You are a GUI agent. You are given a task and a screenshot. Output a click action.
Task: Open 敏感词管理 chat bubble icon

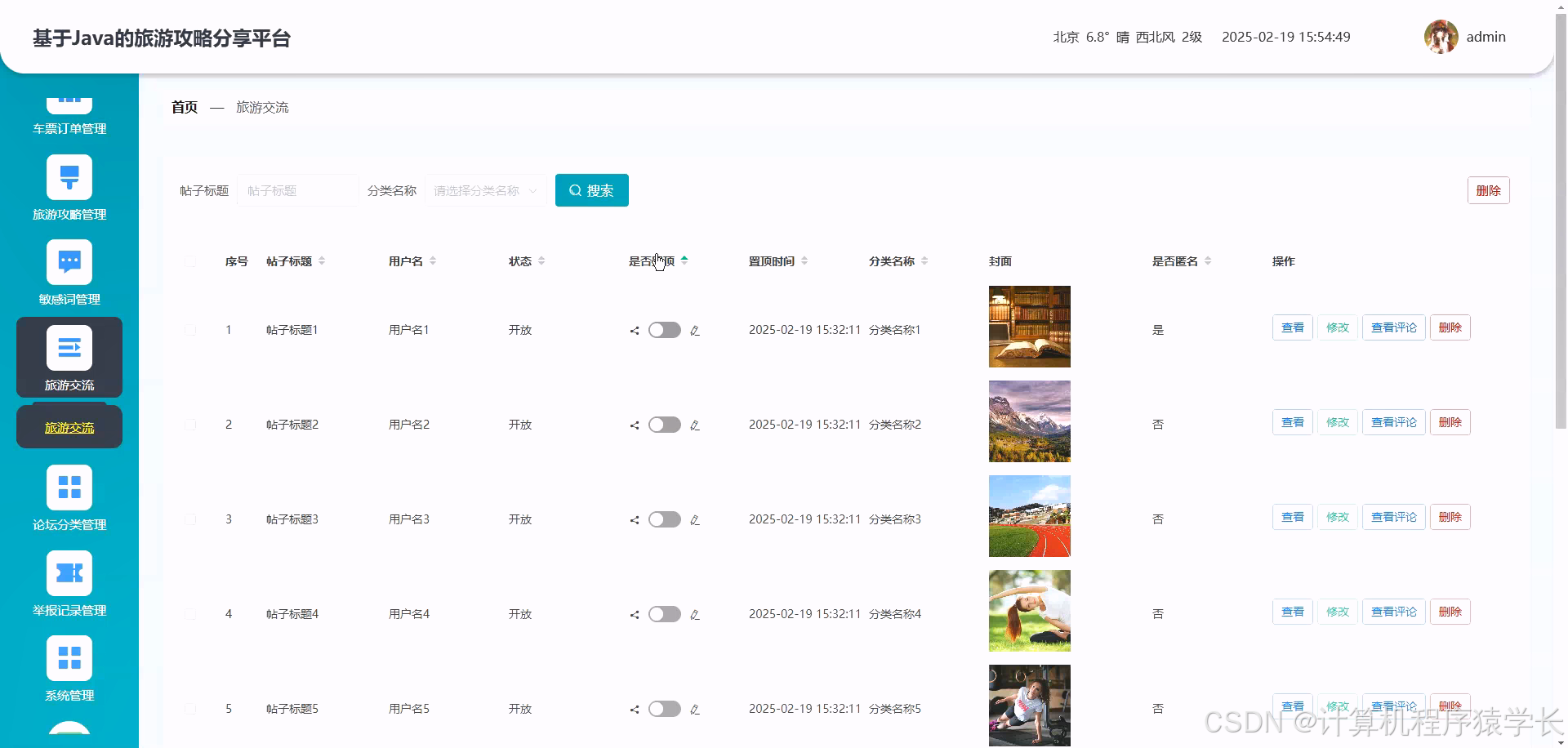coord(69,261)
